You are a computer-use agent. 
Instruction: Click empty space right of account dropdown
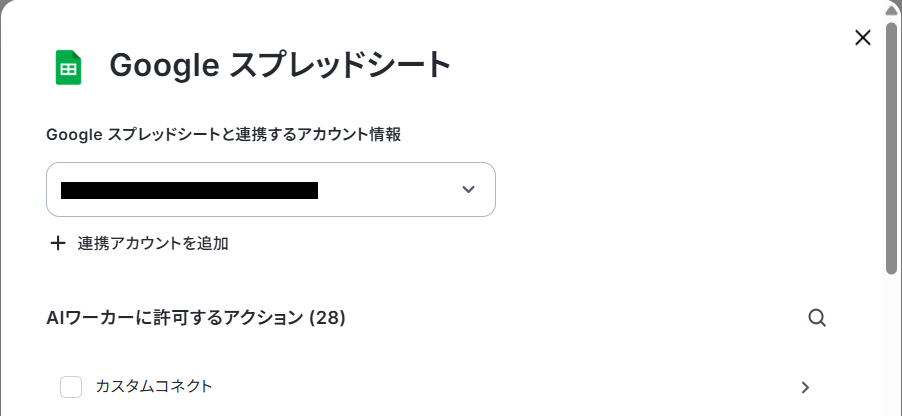(x=662, y=190)
